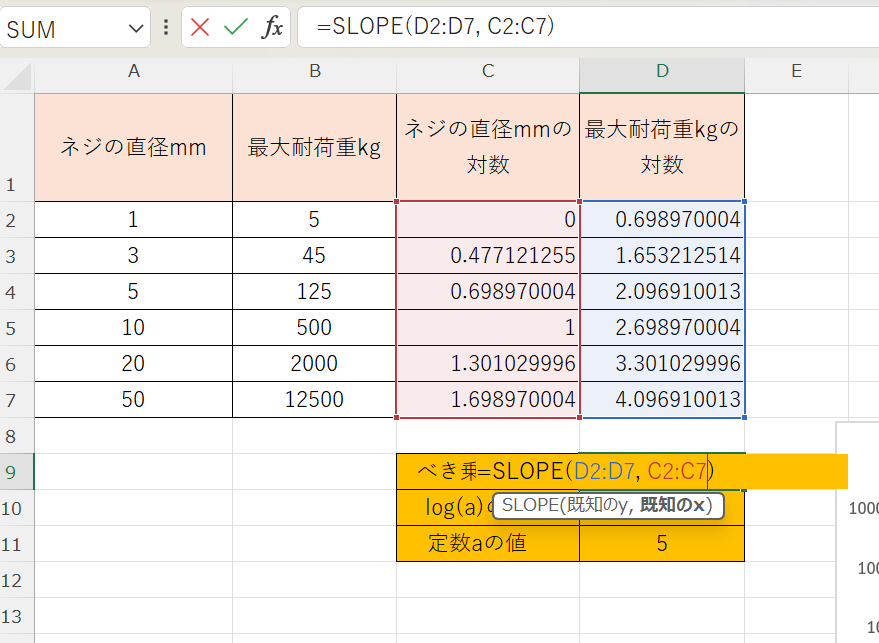
Task: Click the SLOPE function name in tooltip
Action: (532, 506)
